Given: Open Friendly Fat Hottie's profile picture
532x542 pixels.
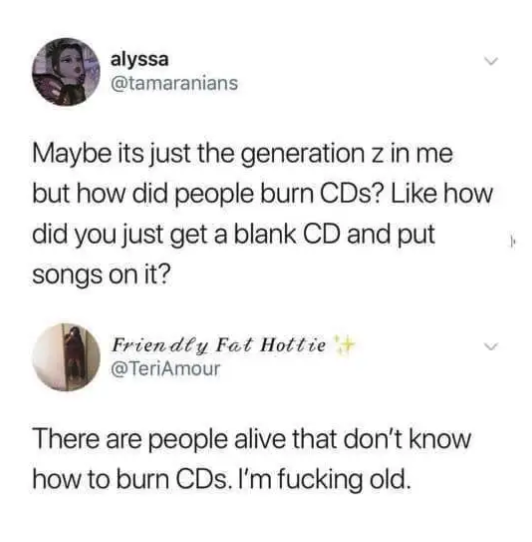Looking at the screenshot, I should (66, 357).
